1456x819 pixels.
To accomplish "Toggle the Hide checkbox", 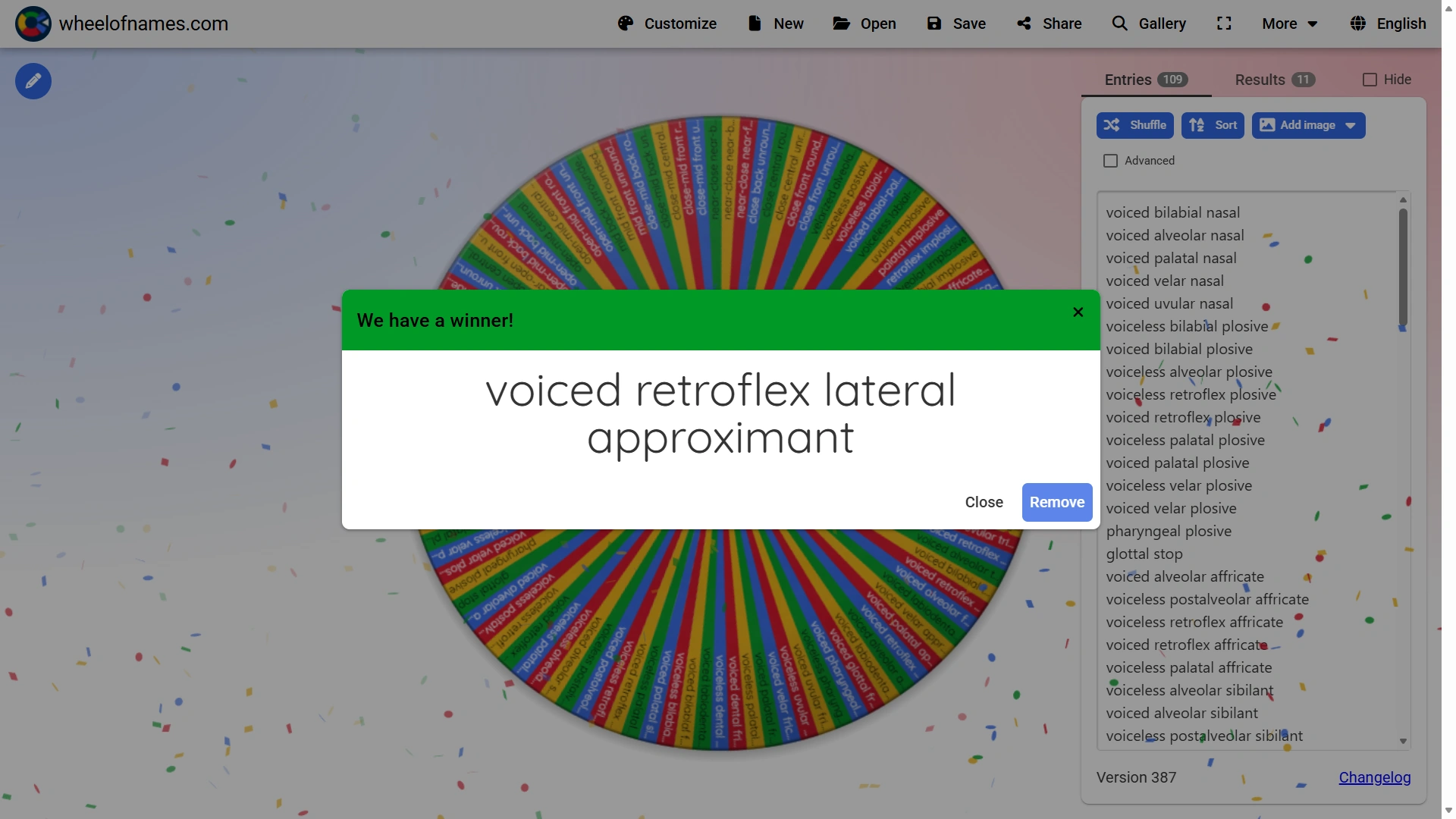I will pos(1370,80).
